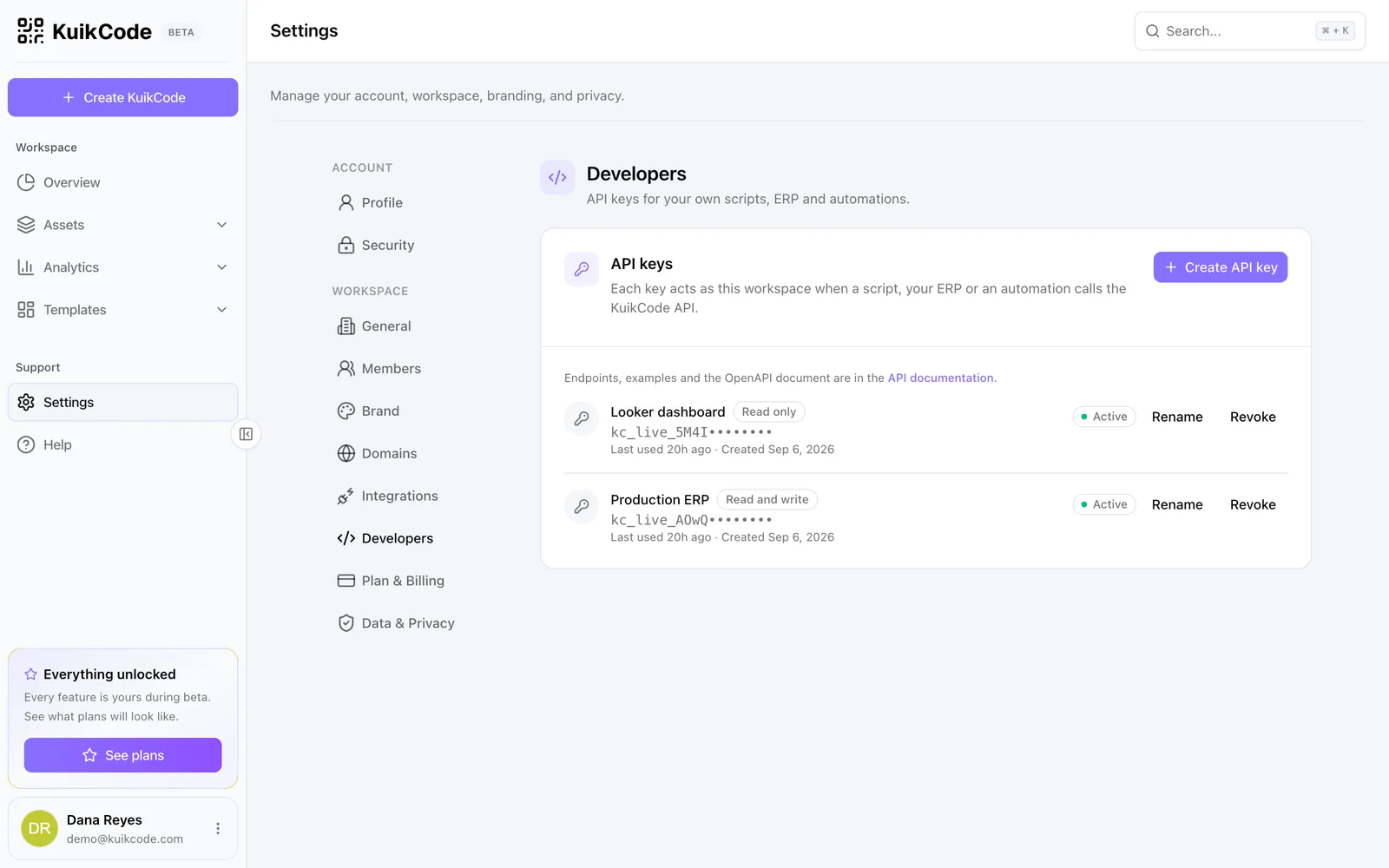
Task: Expand the Templates submenu chevron
Action: (221, 310)
